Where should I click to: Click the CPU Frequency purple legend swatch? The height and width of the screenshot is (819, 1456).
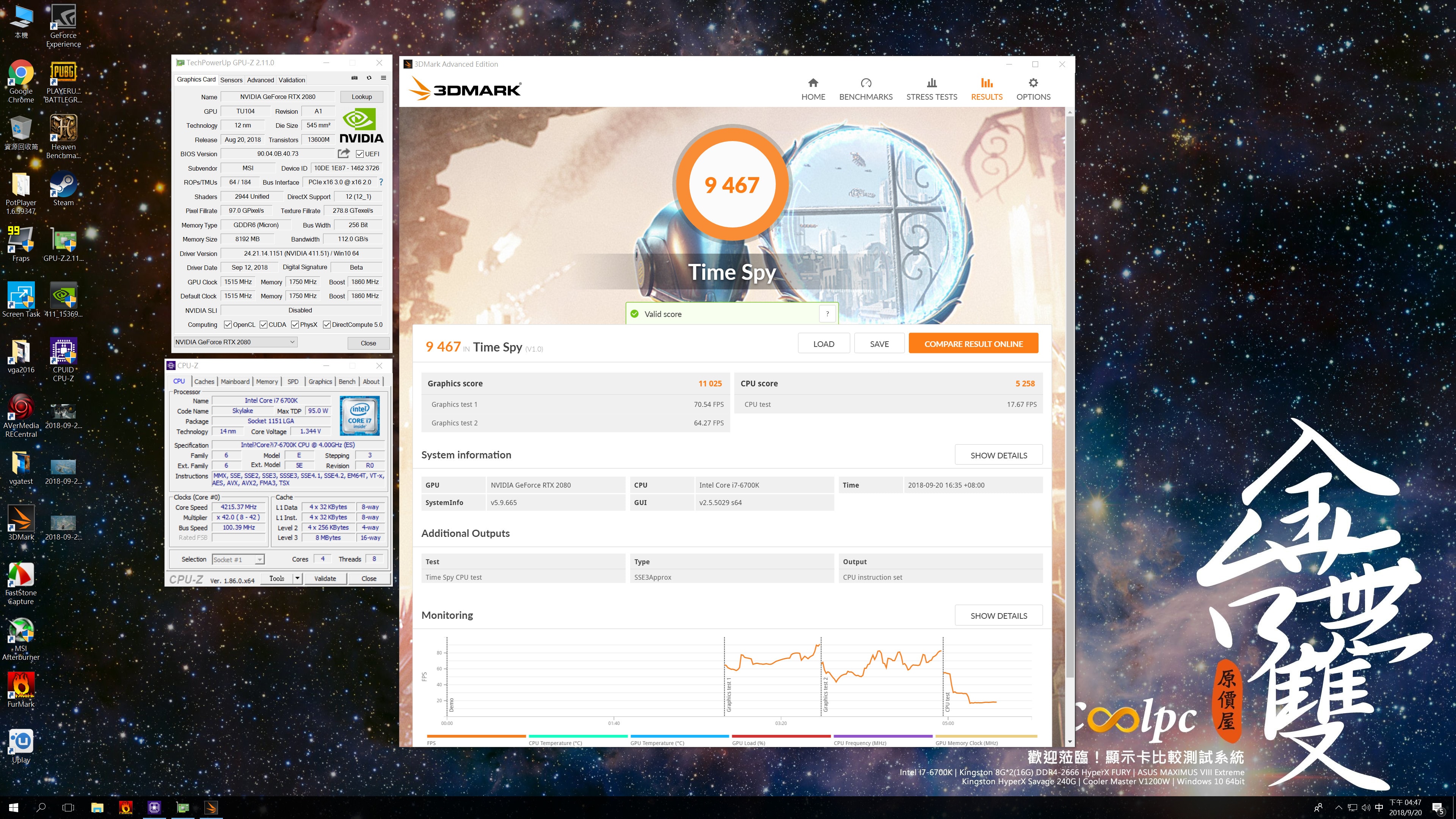(883, 736)
